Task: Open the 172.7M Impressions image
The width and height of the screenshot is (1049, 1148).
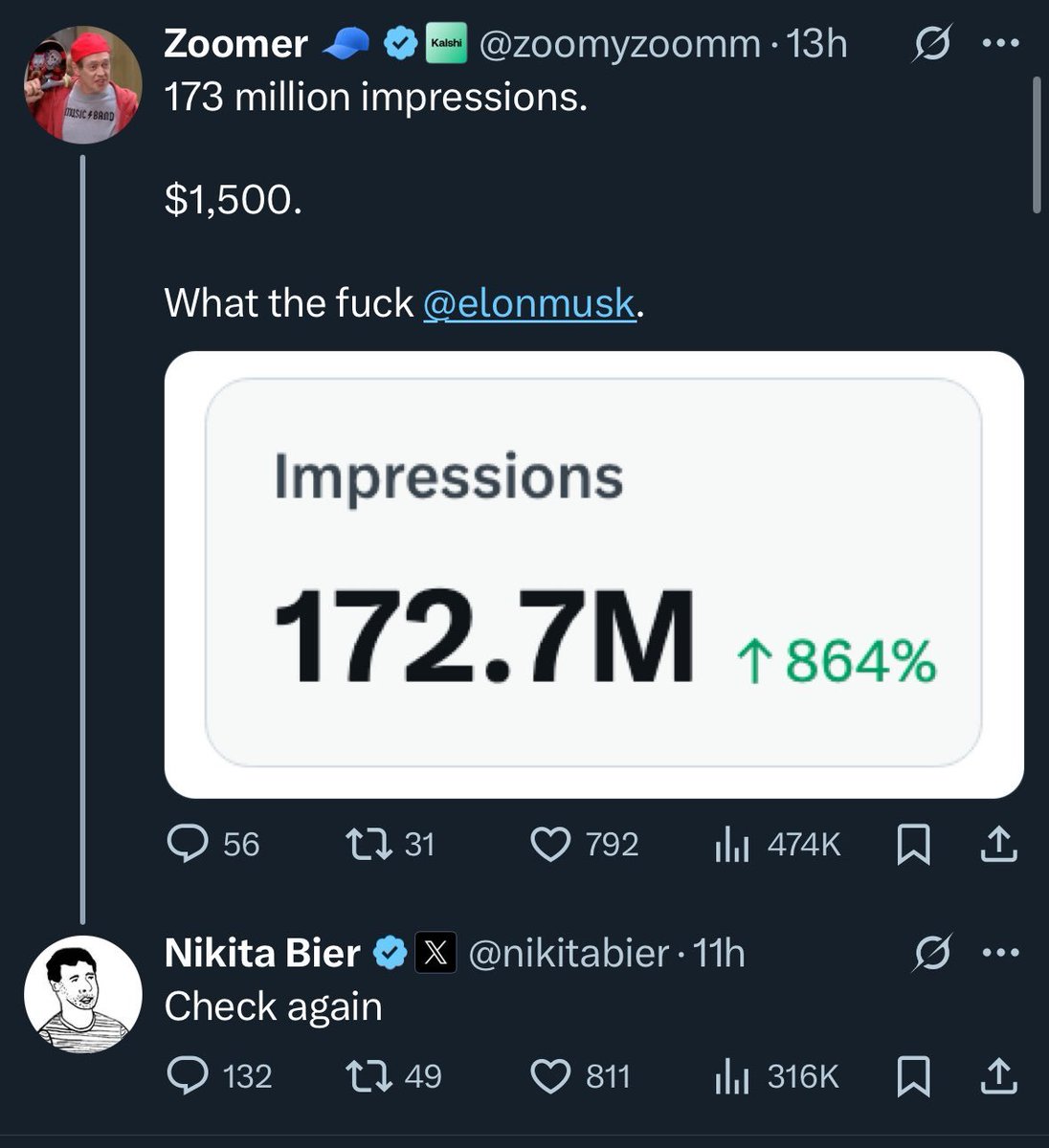Action: click(593, 574)
